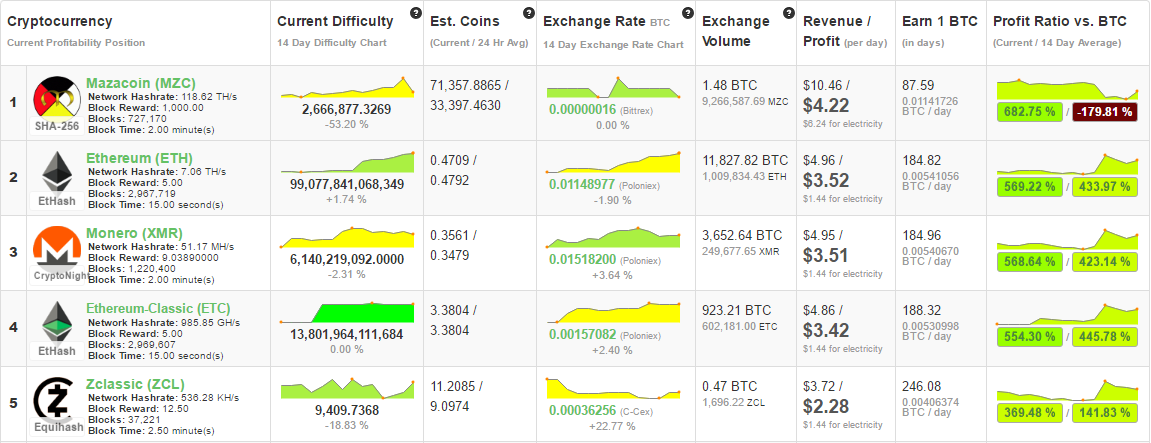Click help icon beside Est. Coins header
Image resolution: width=1151 pixels, height=443 pixels.
[x=528, y=13]
